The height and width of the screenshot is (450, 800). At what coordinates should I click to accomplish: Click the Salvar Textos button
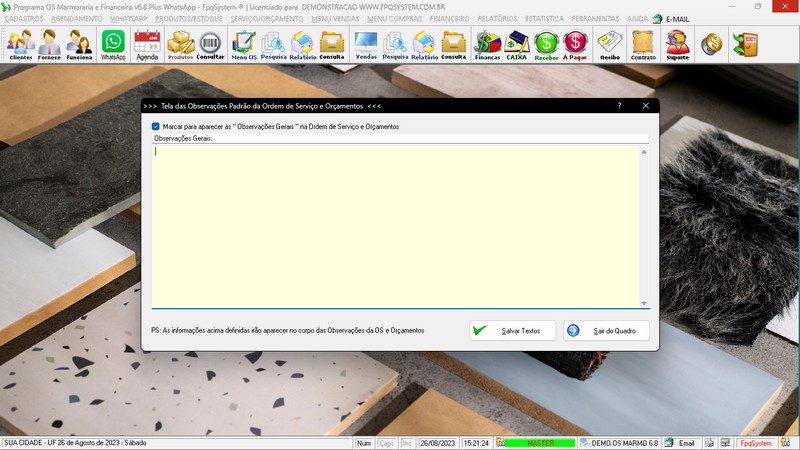click(x=513, y=330)
